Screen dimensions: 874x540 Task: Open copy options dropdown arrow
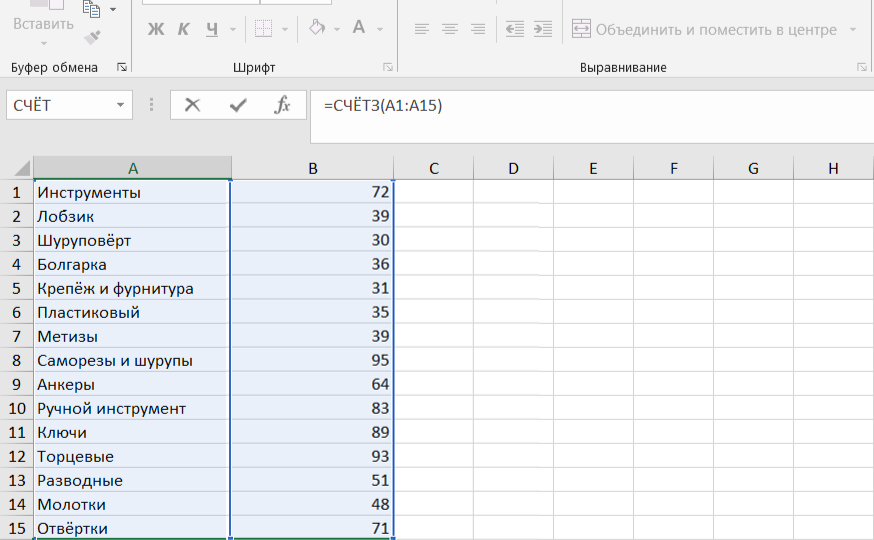pos(113,9)
